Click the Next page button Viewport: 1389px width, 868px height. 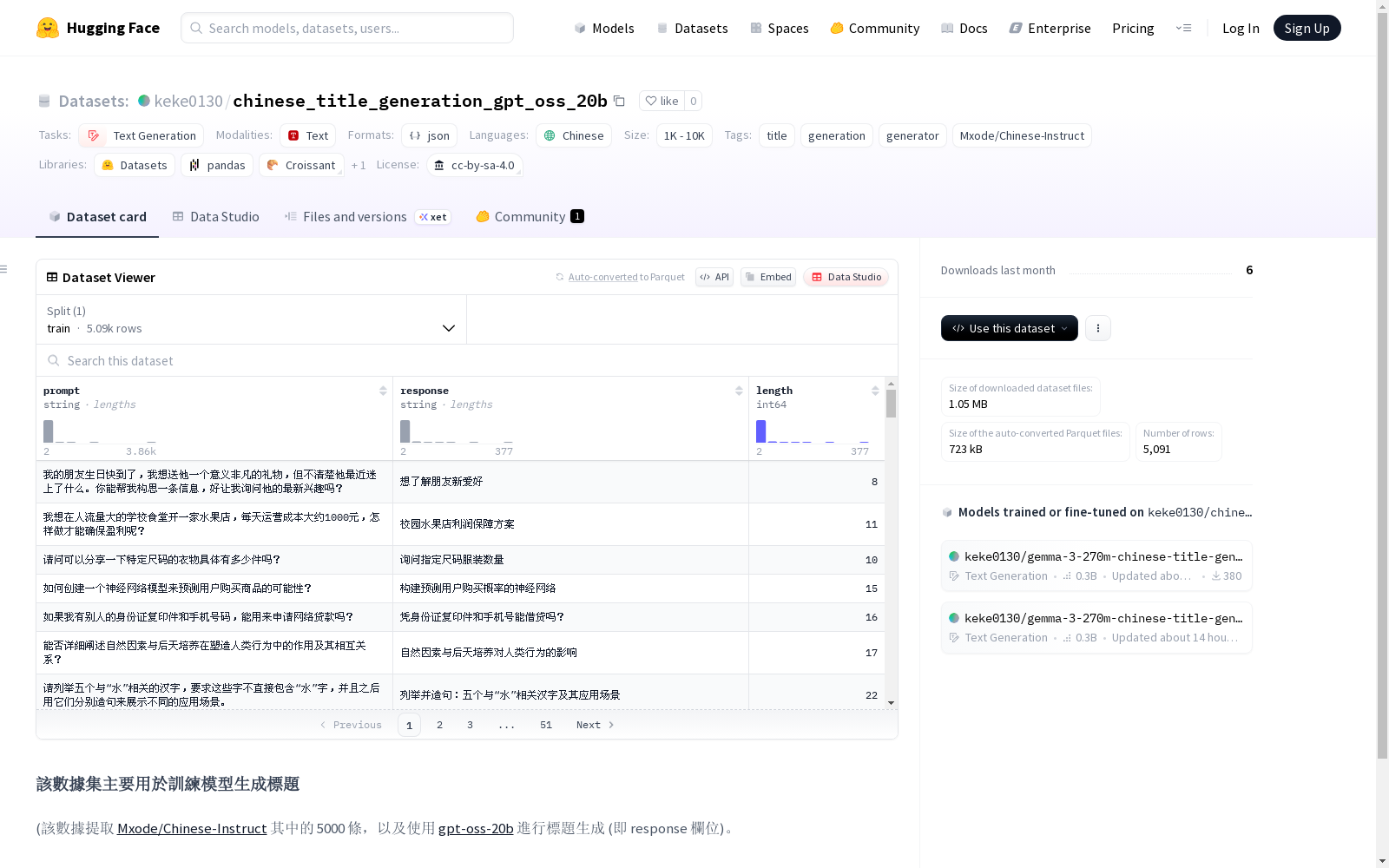coord(596,725)
